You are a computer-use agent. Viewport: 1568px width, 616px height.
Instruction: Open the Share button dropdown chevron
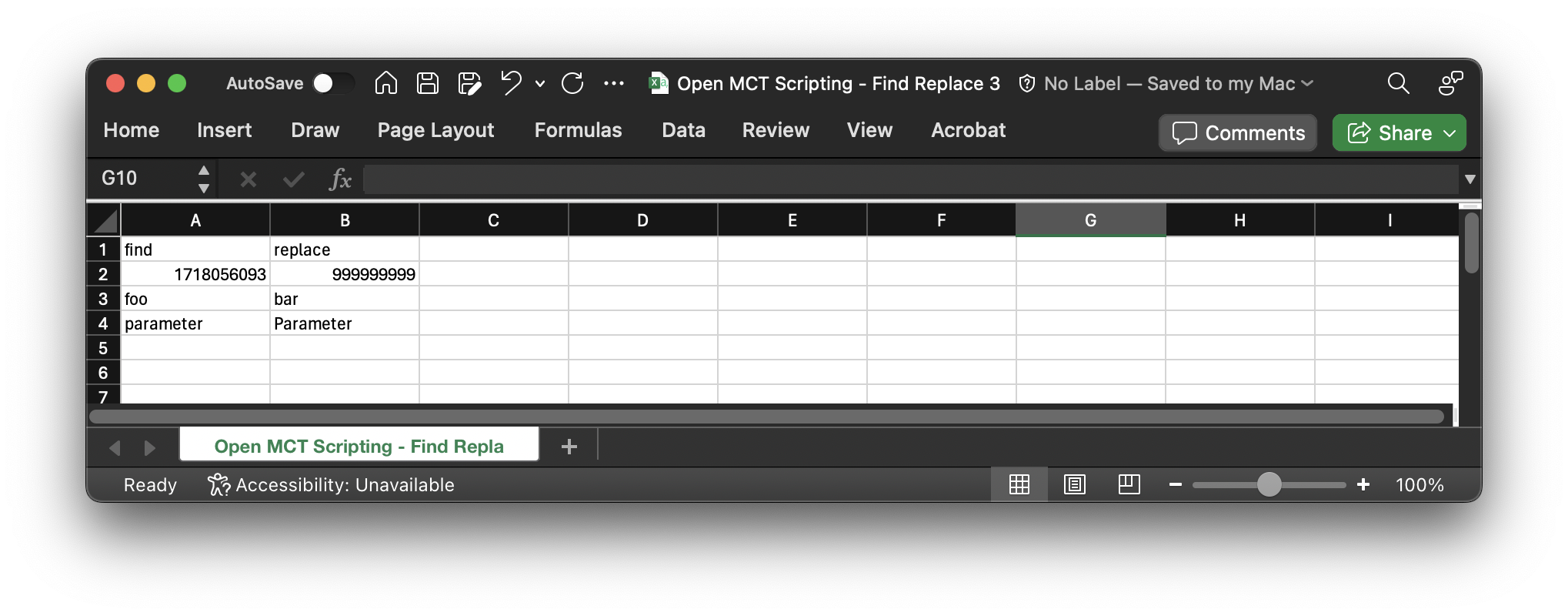1450,133
